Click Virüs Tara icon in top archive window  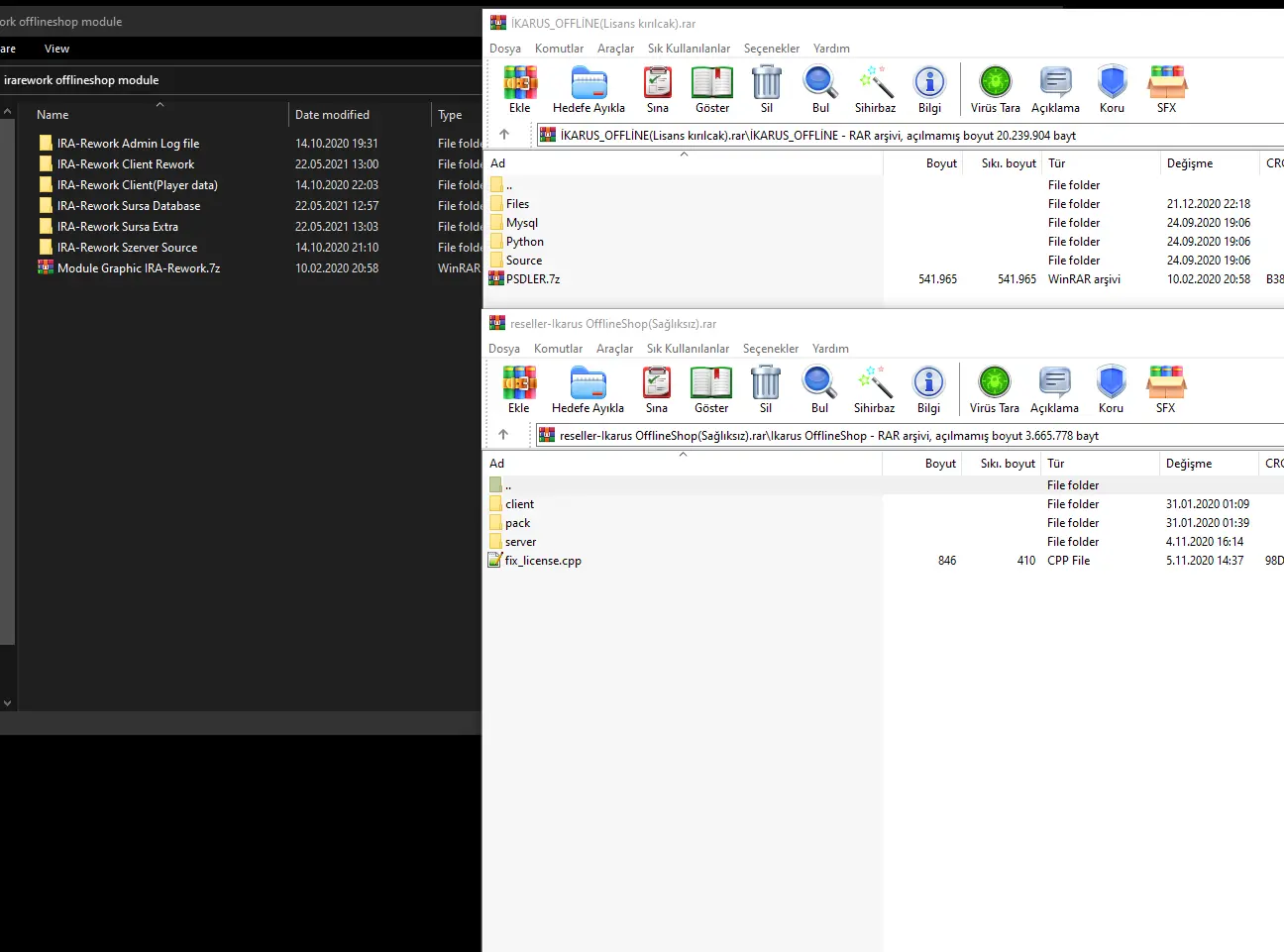tap(995, 88)
